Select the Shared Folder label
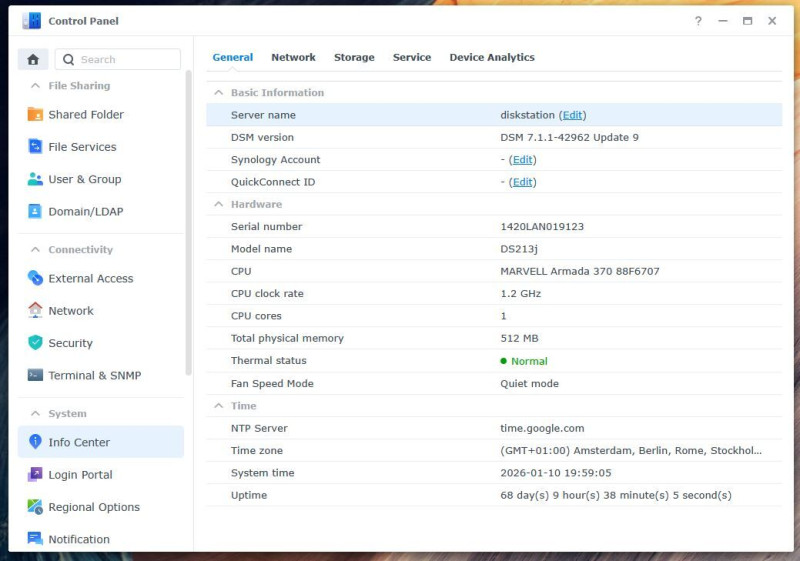800x561 pixels. click(86, 115)
